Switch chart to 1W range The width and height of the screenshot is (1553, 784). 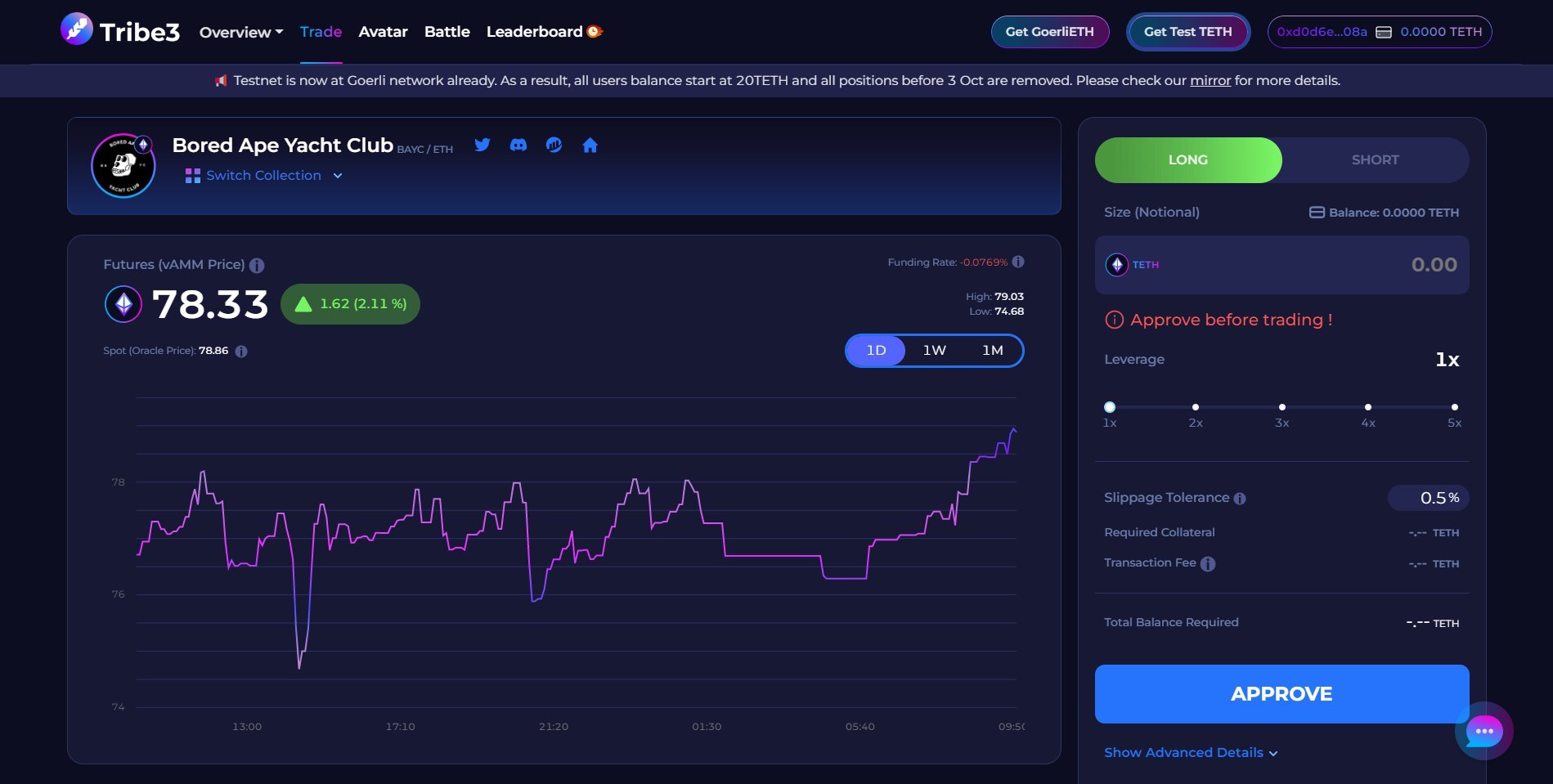tap(934, 351)
